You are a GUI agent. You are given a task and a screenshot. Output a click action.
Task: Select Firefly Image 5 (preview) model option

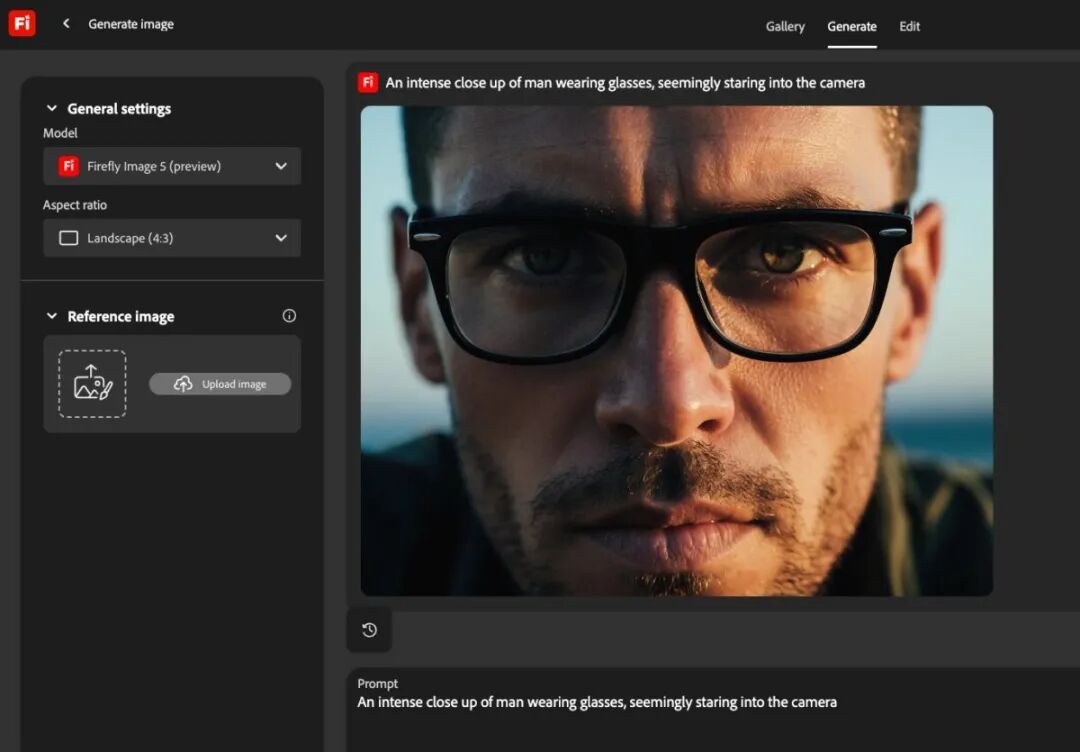tap(160, 165)
